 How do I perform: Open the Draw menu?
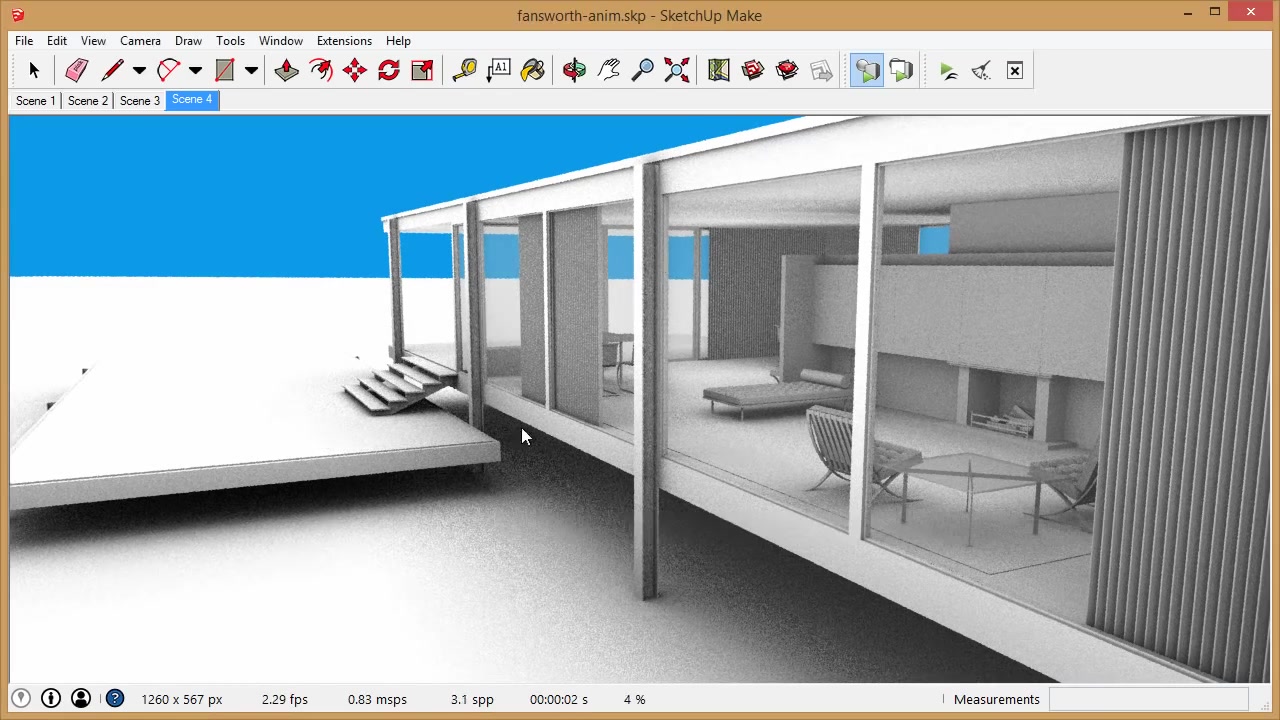pos(188,41)
